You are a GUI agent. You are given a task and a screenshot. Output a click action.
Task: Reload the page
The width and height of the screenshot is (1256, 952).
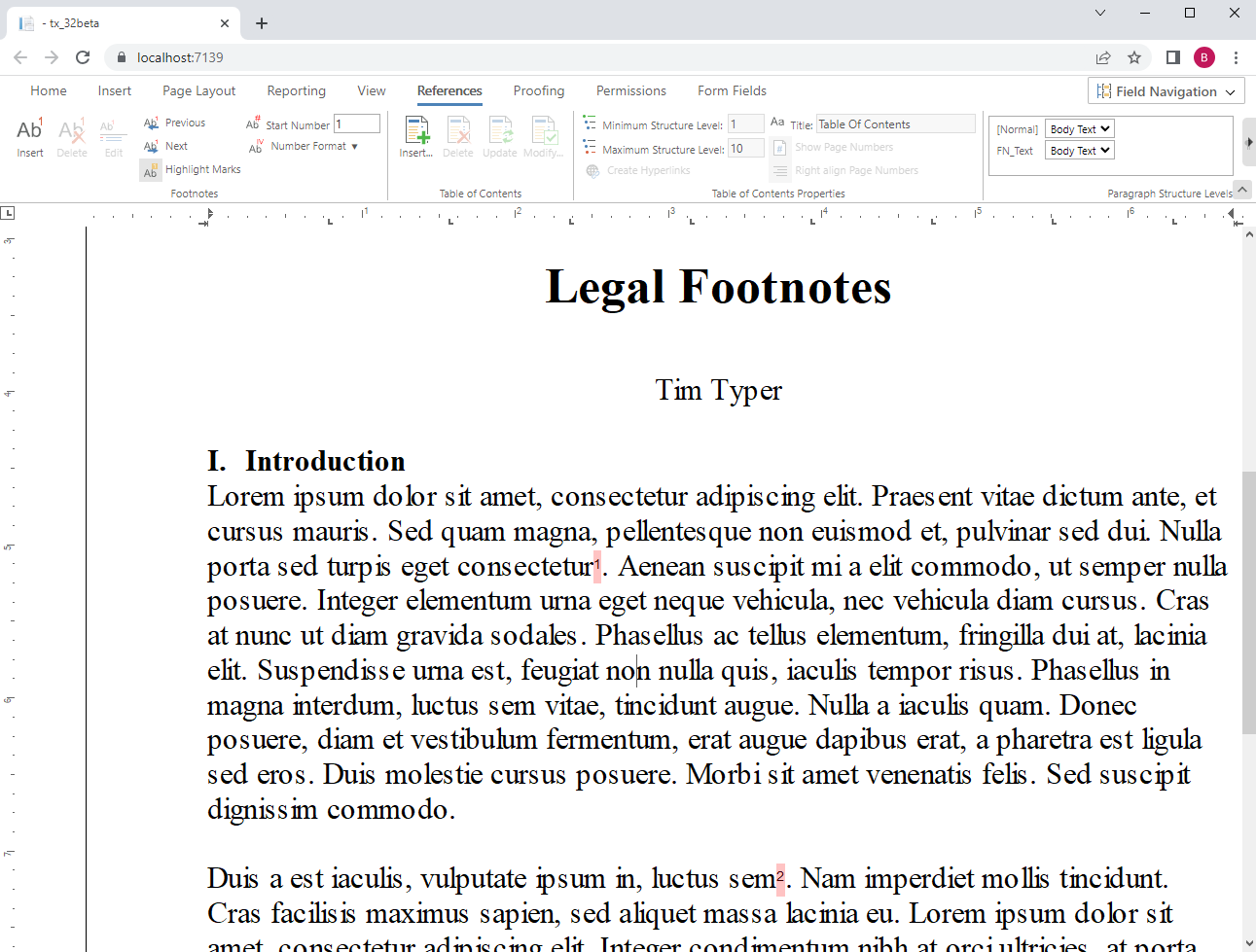pyautogui.click(x=83, y=57)
